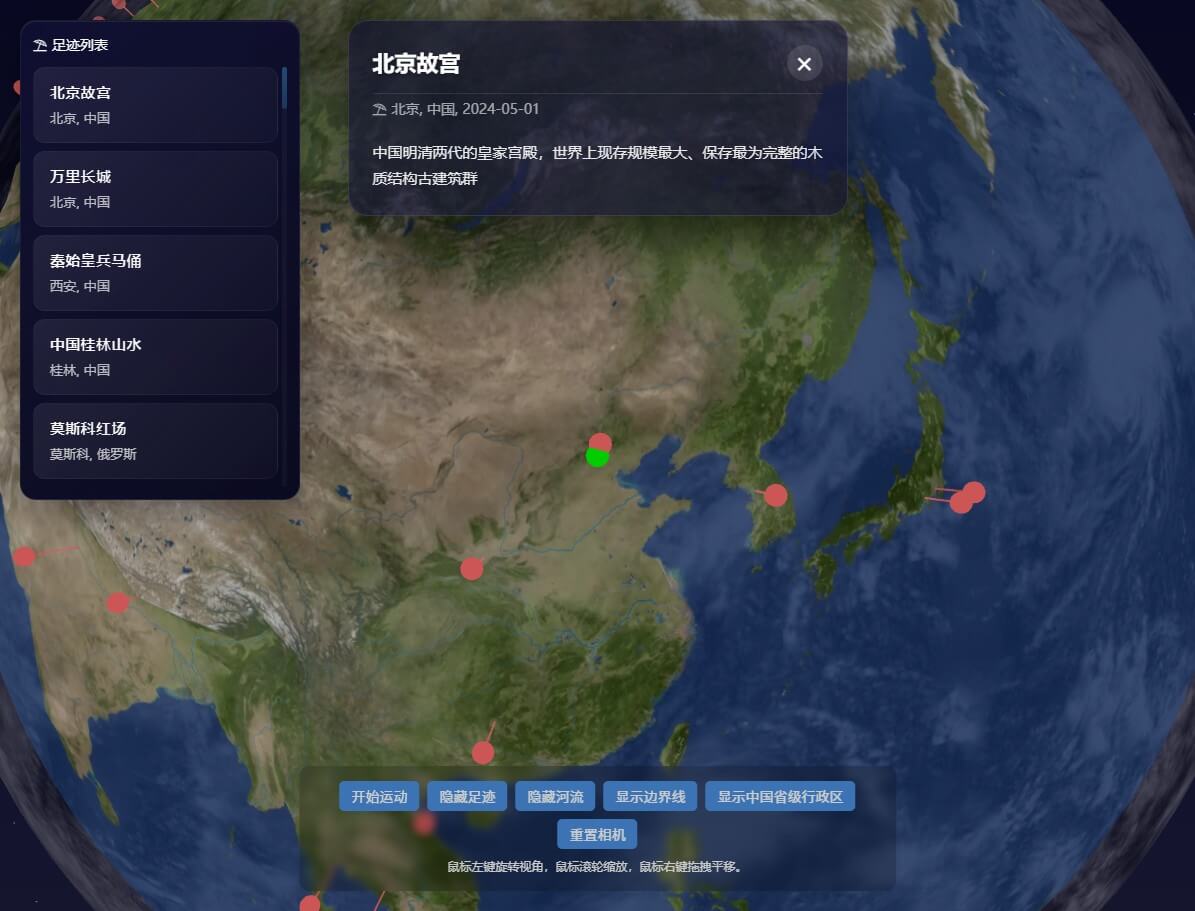This screenshot has width=1195, height=911.
Task: Select 万里长城 in the footprint list
Action: tap(155, 188)
